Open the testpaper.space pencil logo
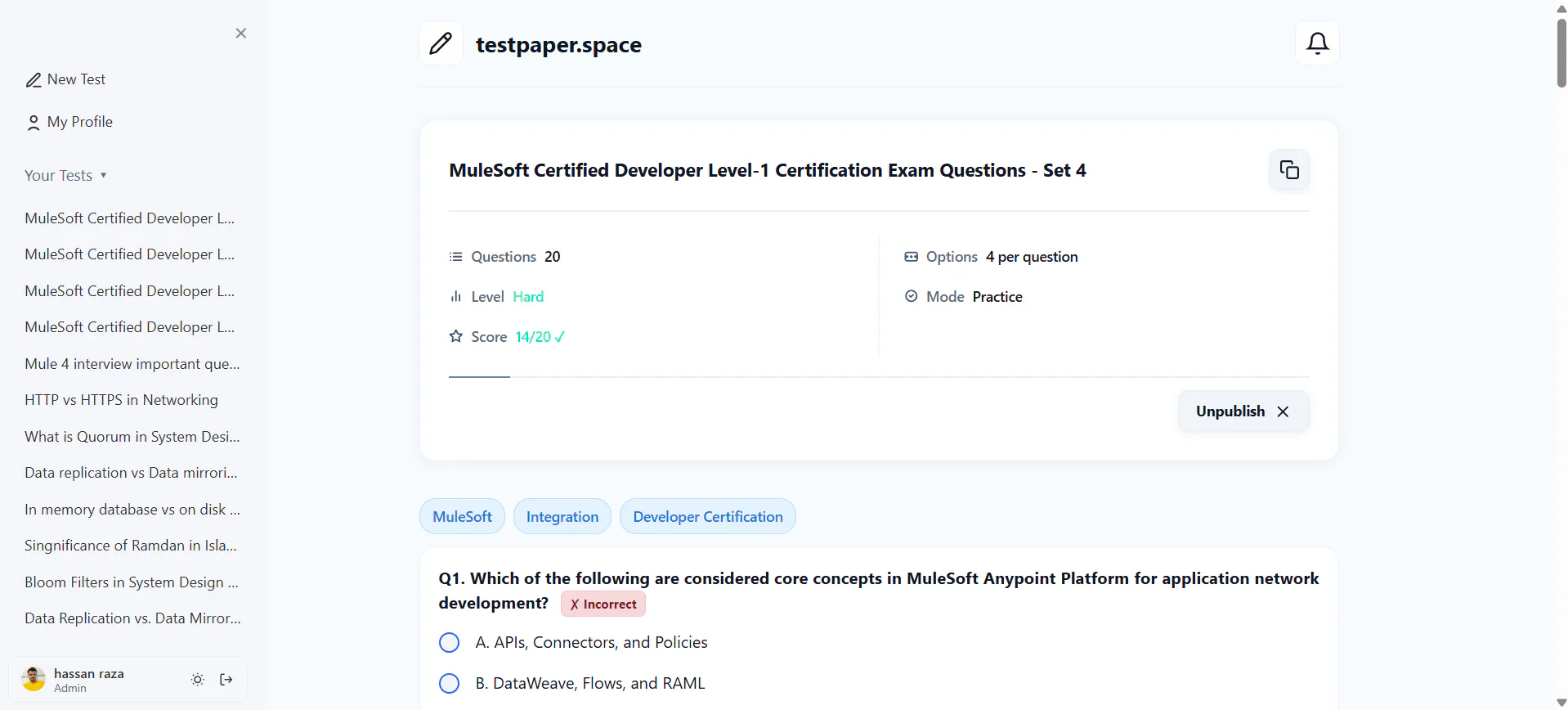Image resolution: width=1568 pixels, height=710 pixels. (x=441, y=43)
